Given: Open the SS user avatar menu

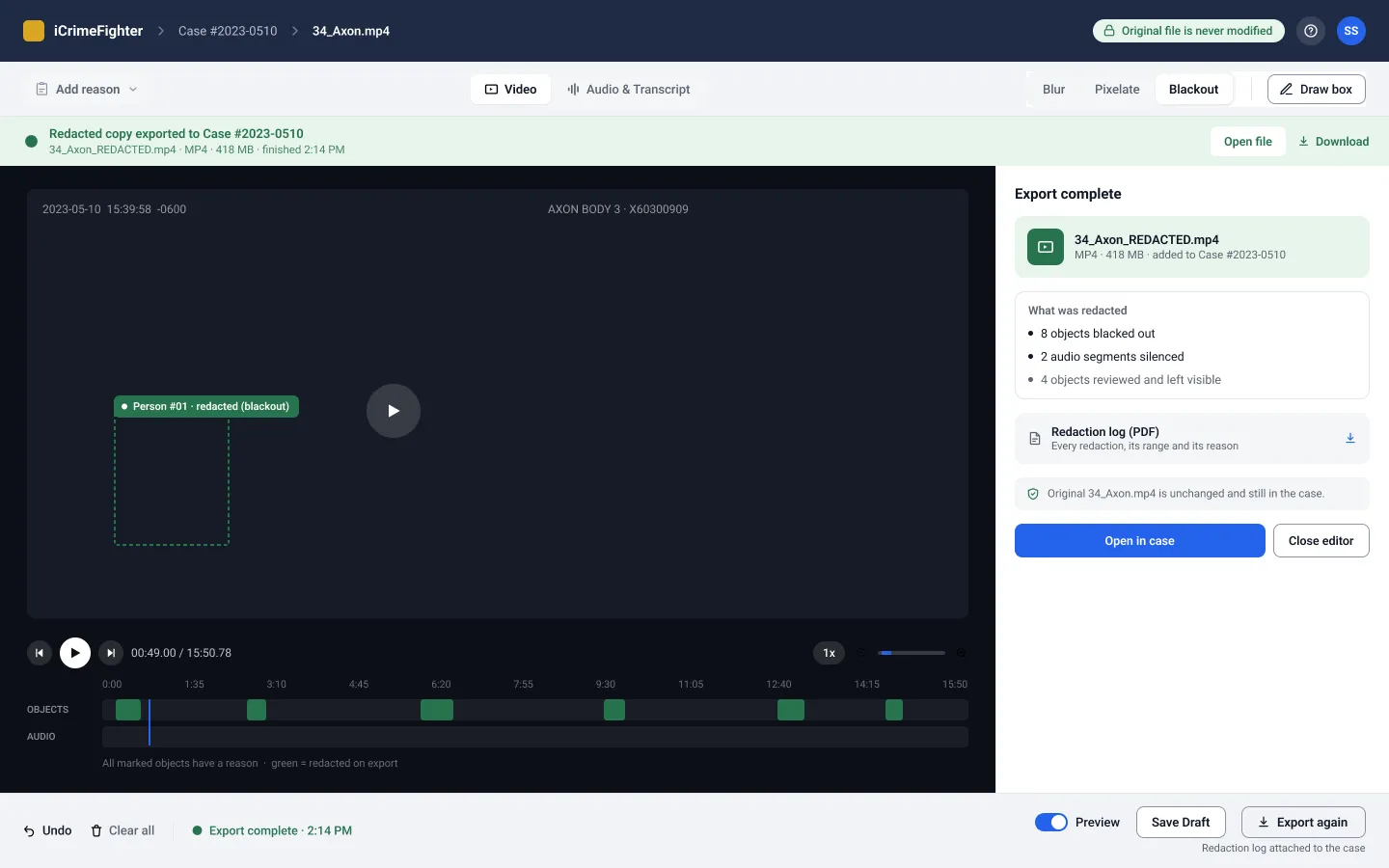Looking at the screenshot, I should pyautogui.click(x=1351, y=31).
